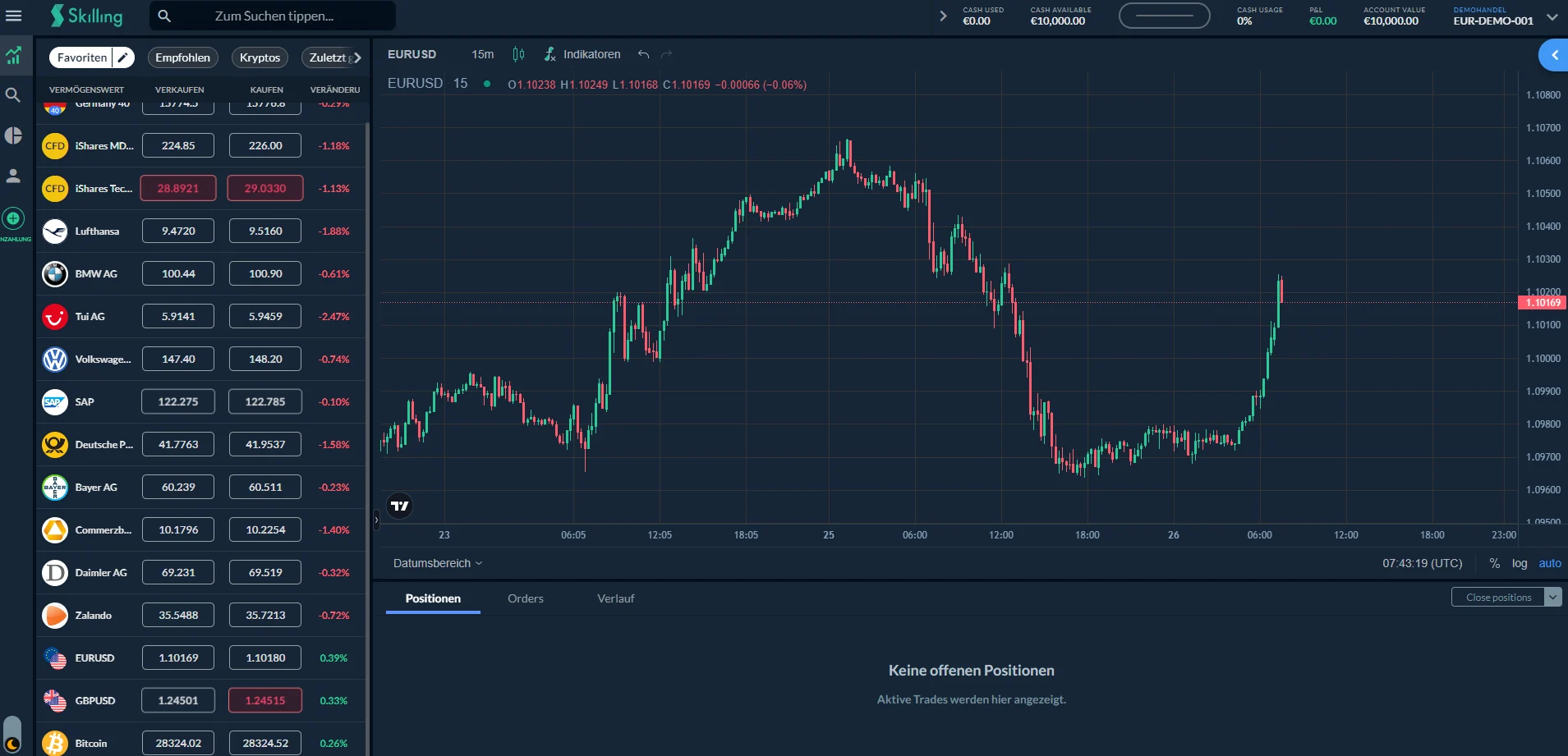Click the undo arrow above the chart
Viewport: 1568px width, 756px height.
click(645, 54)
